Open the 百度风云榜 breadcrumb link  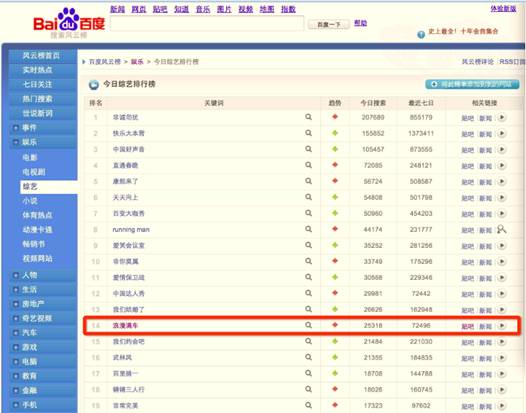coord(105,62)
